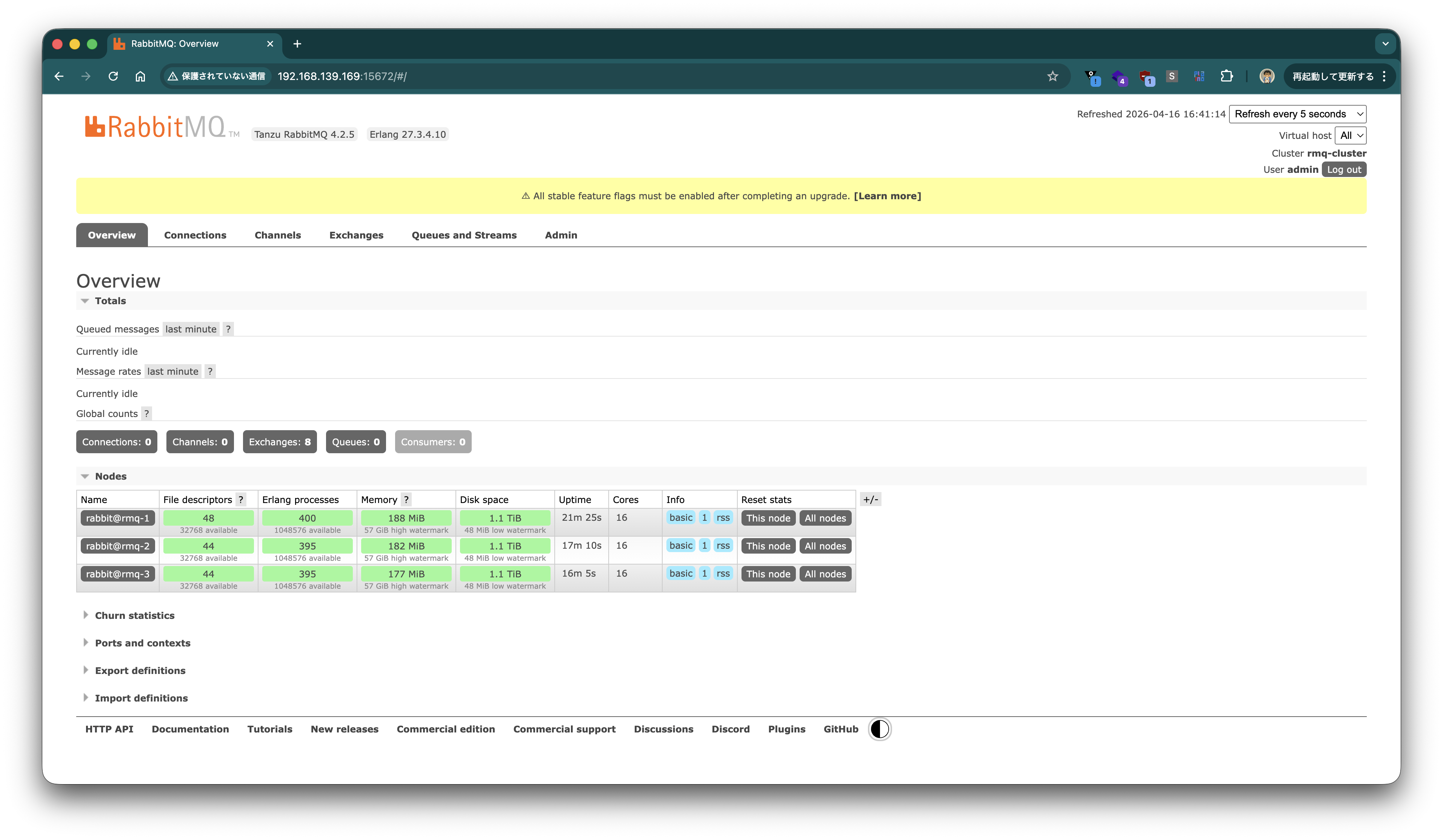Reset stats for This node on rabbit@rmq-3
1443x840 pixels.
768,574
